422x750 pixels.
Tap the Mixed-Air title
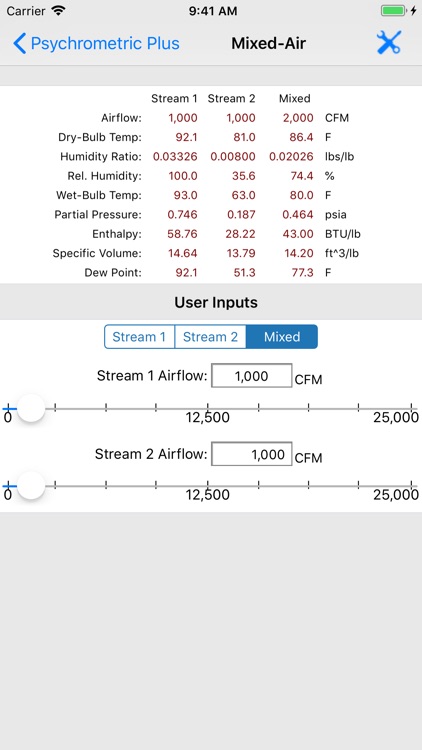(268, 44)
